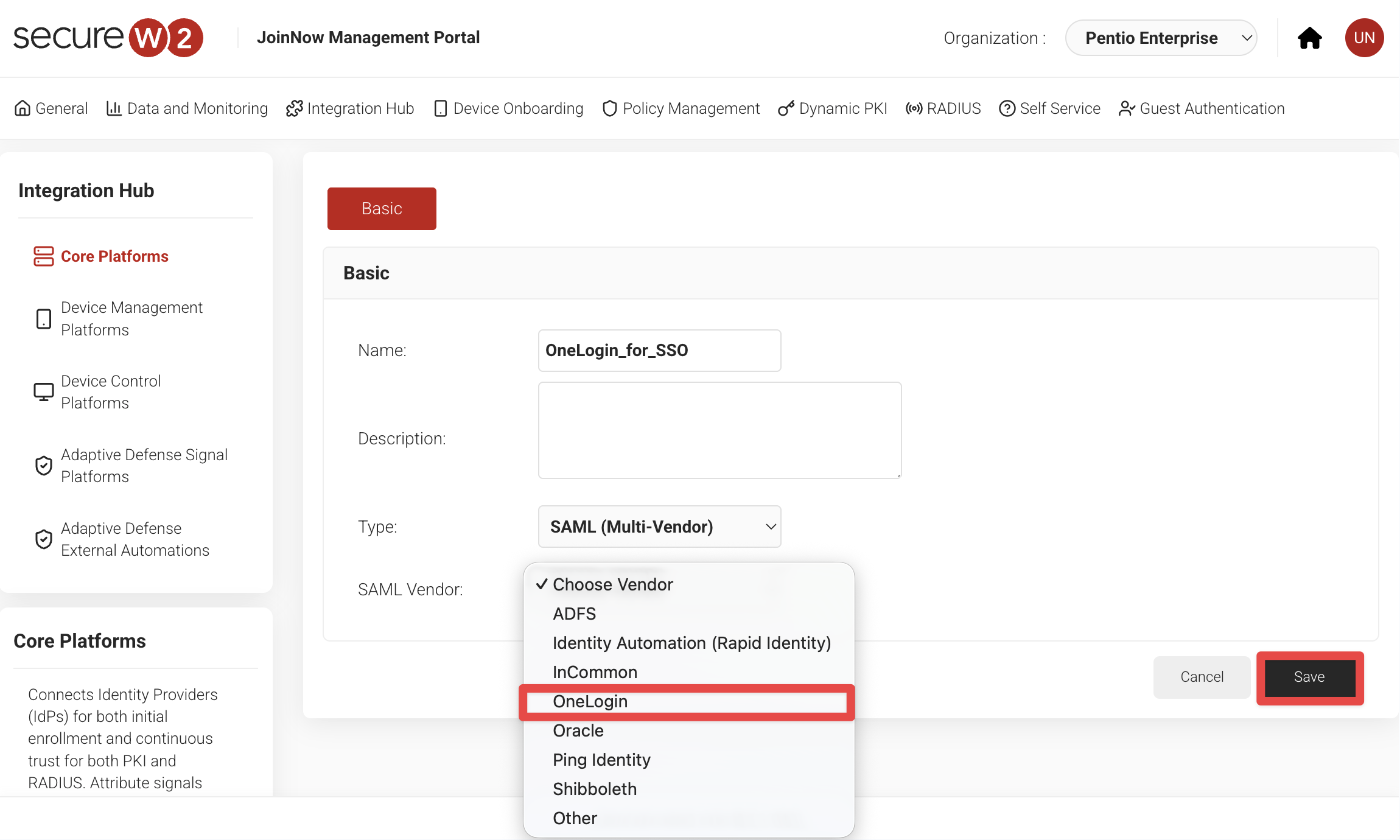The image size is (1400, 840).
Task: Click the Guest Authentication user icon
Action: click(x=1127, y=108)
